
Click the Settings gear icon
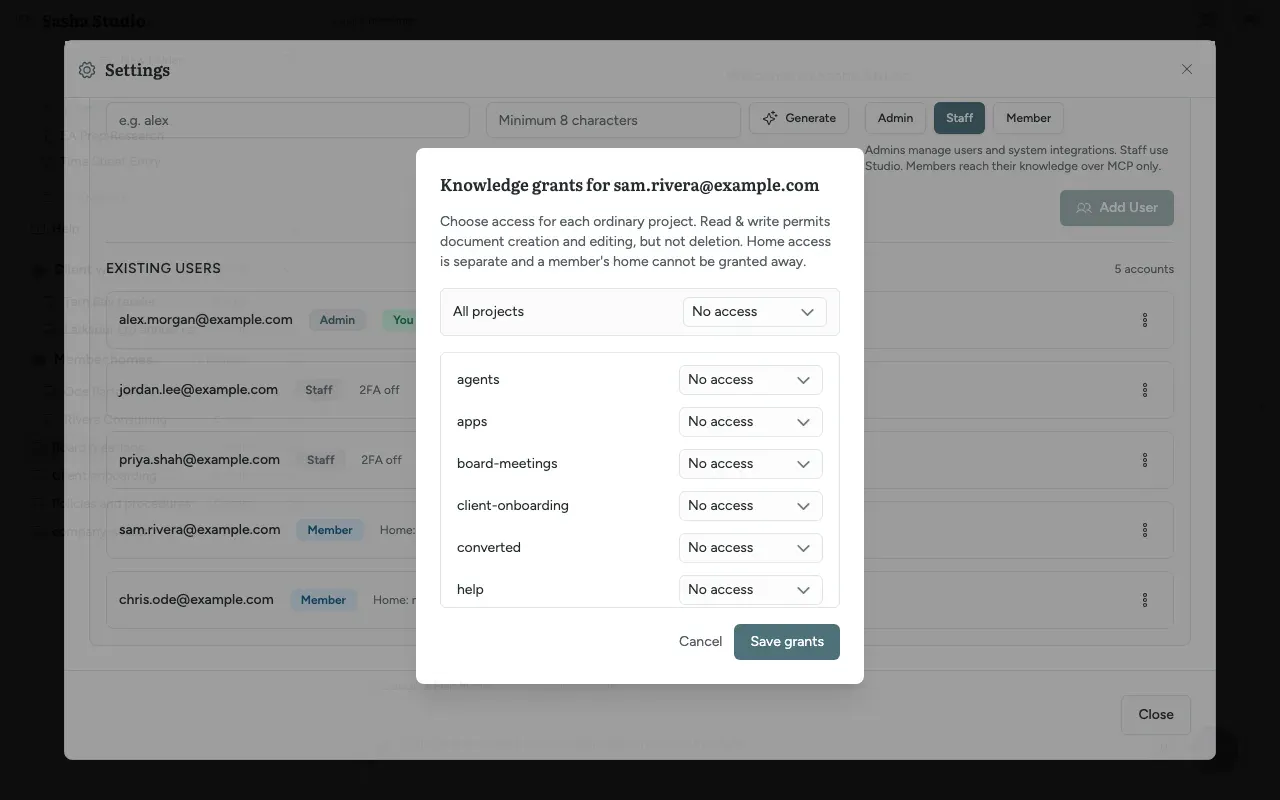(x=87, y=70)
